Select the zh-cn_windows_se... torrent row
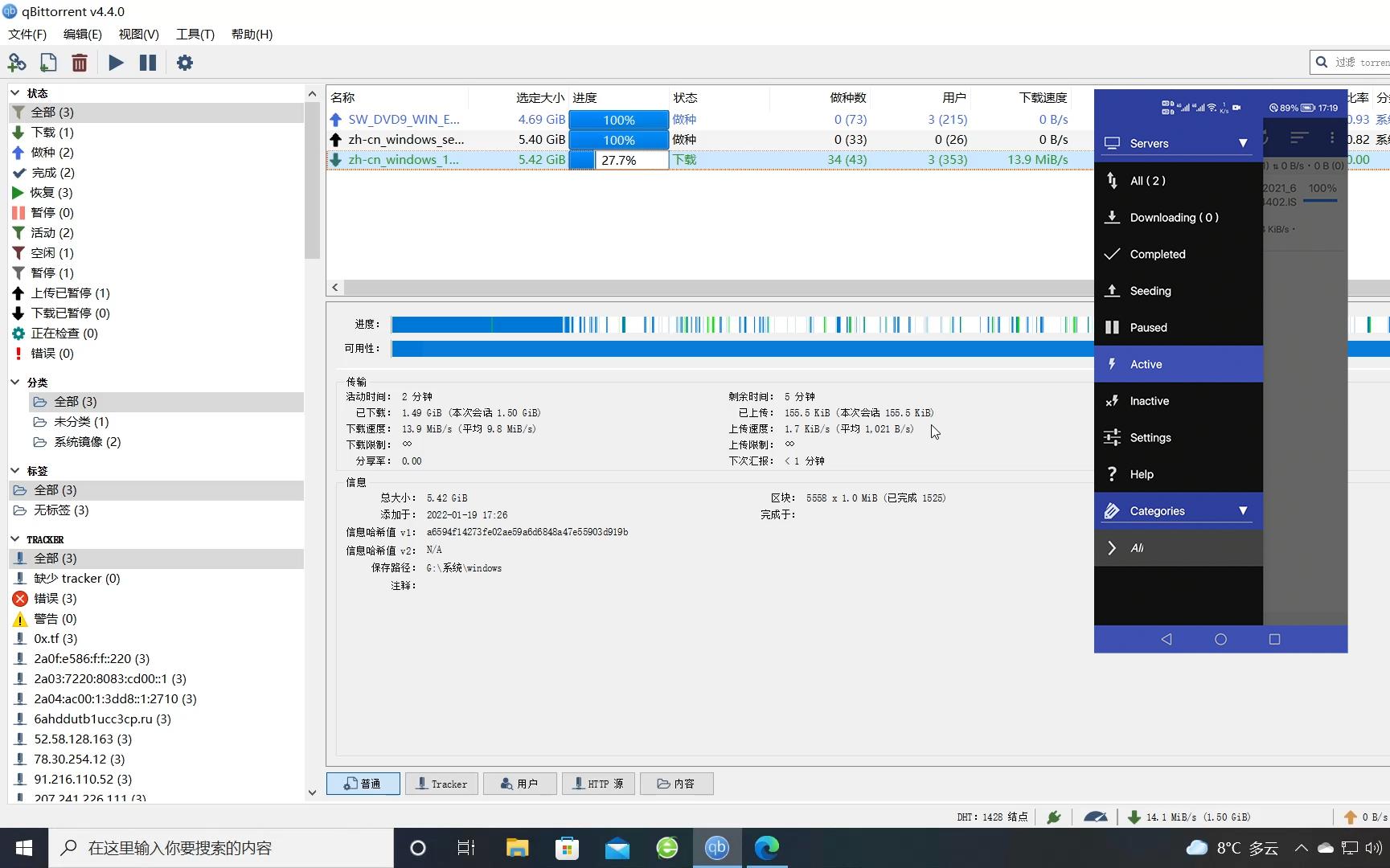This screenshot has height=868, width=1390. tap(710, 140)
